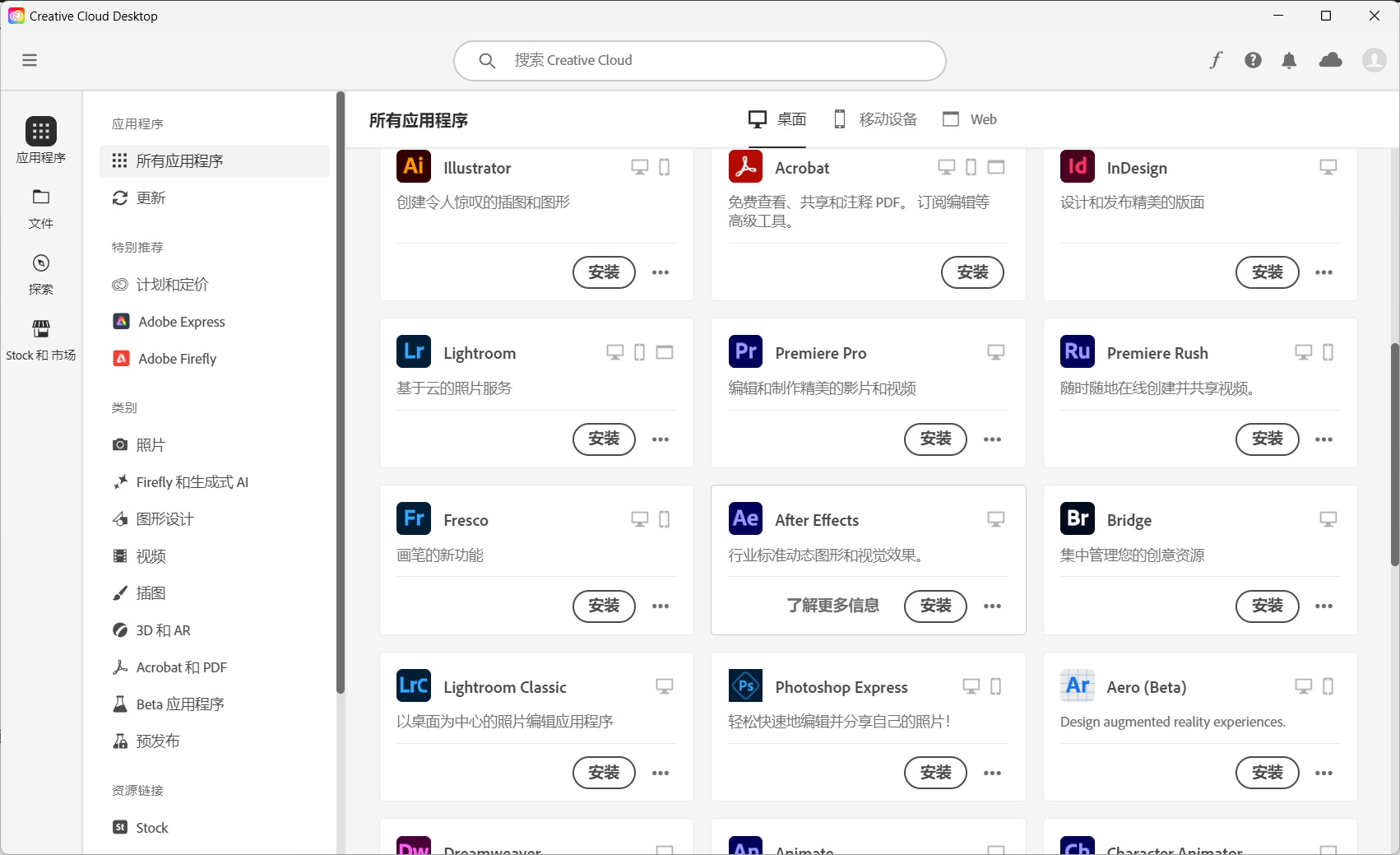Open the fonts (f) icon

(x=1216, y=60)
